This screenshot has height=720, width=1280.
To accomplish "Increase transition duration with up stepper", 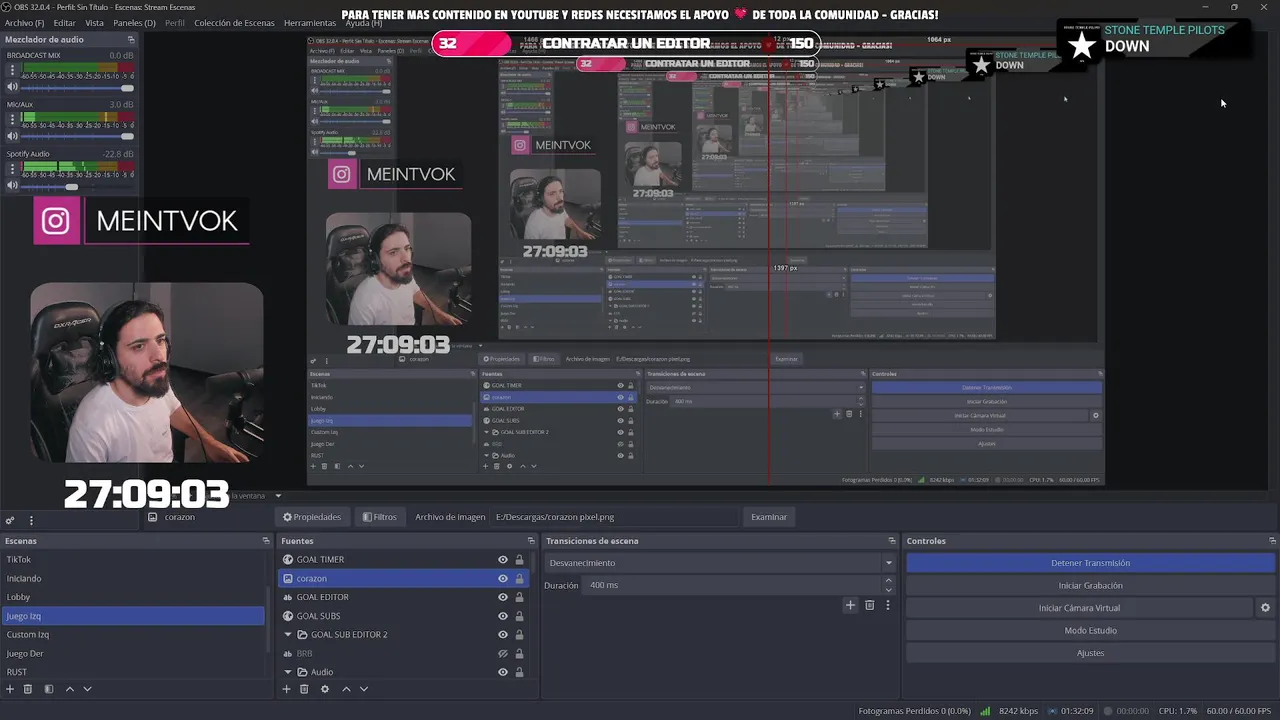I will [x=890, y=582].
